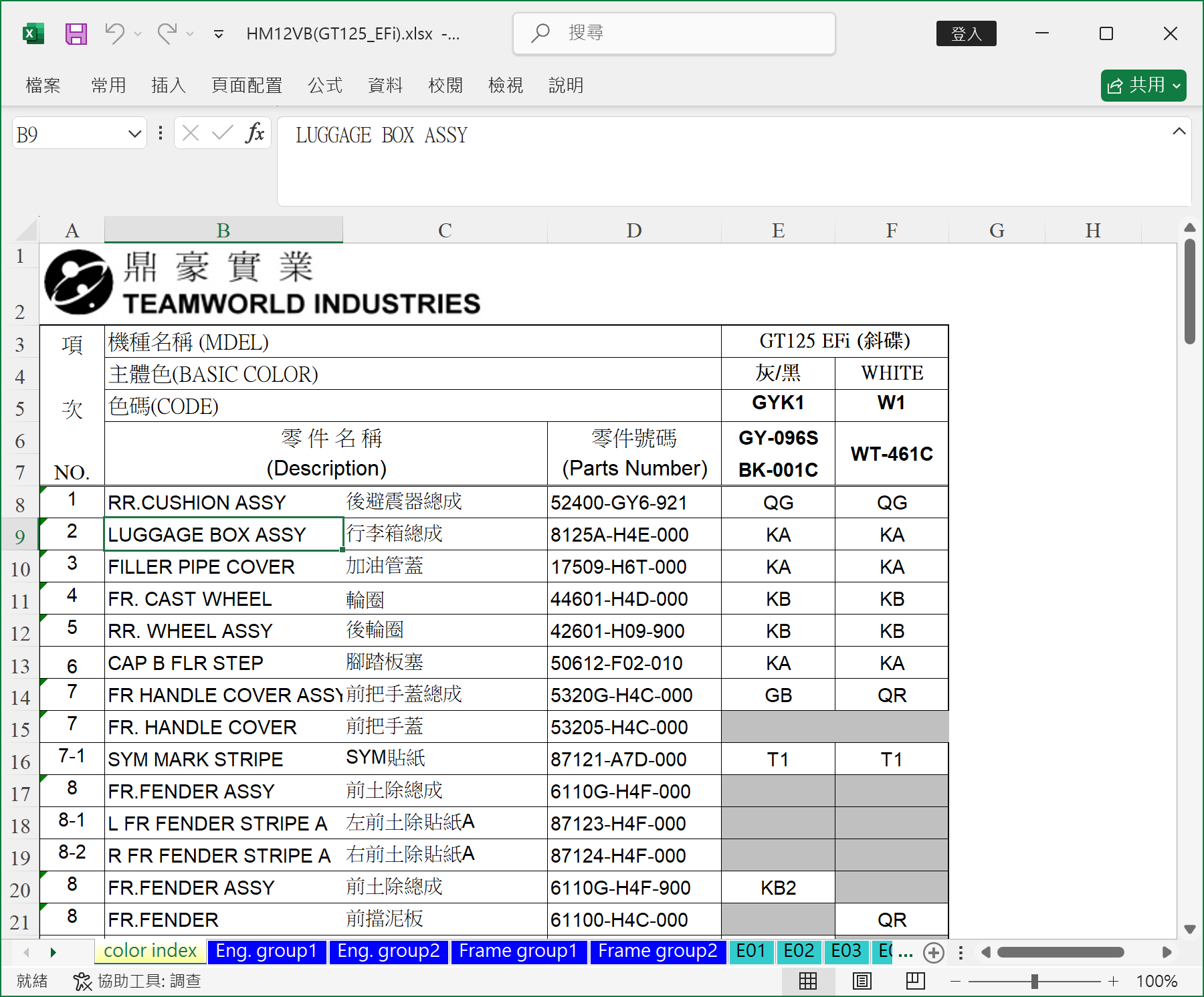Viewport: 1204px width, 997px height.
Task: Expand the Name Box dropdown
Action: [134, 134]
